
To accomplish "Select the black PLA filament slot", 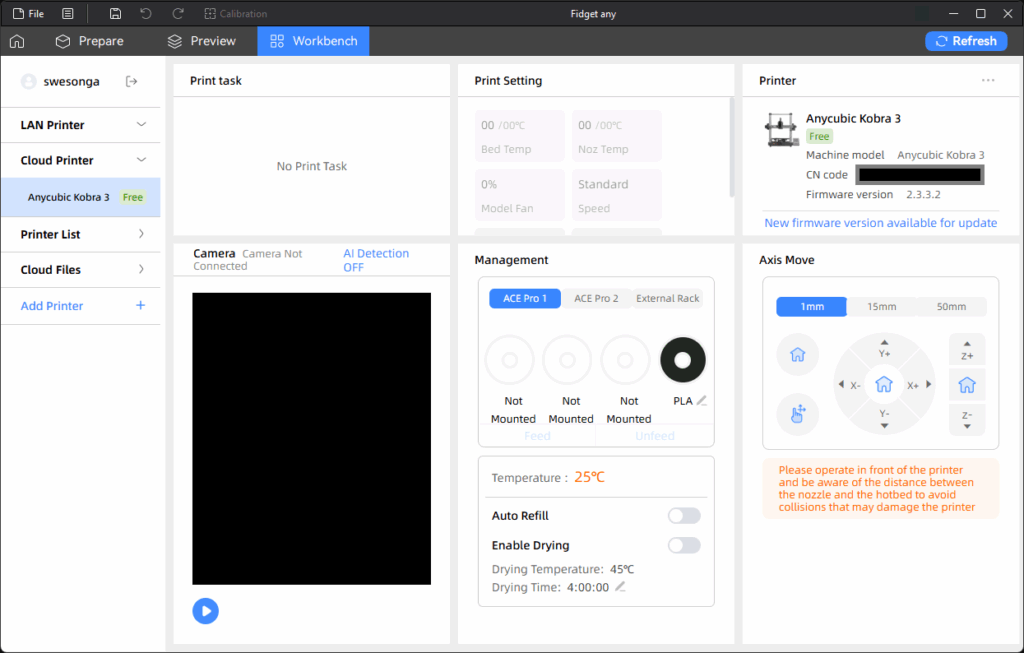I will coord(683,360).
